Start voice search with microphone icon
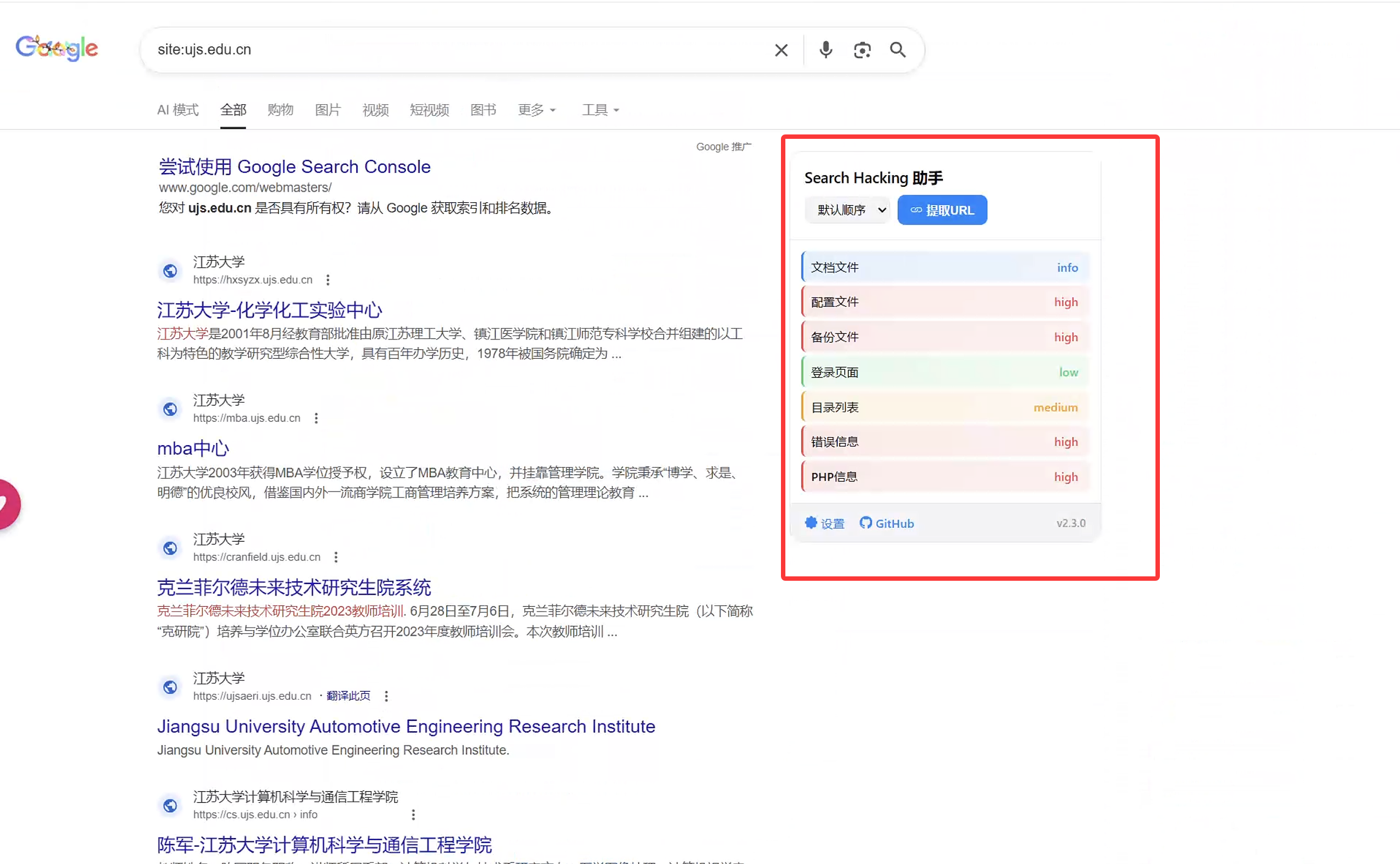The height and width of the screenshot is (864, 1400). [x=825, y=50]
